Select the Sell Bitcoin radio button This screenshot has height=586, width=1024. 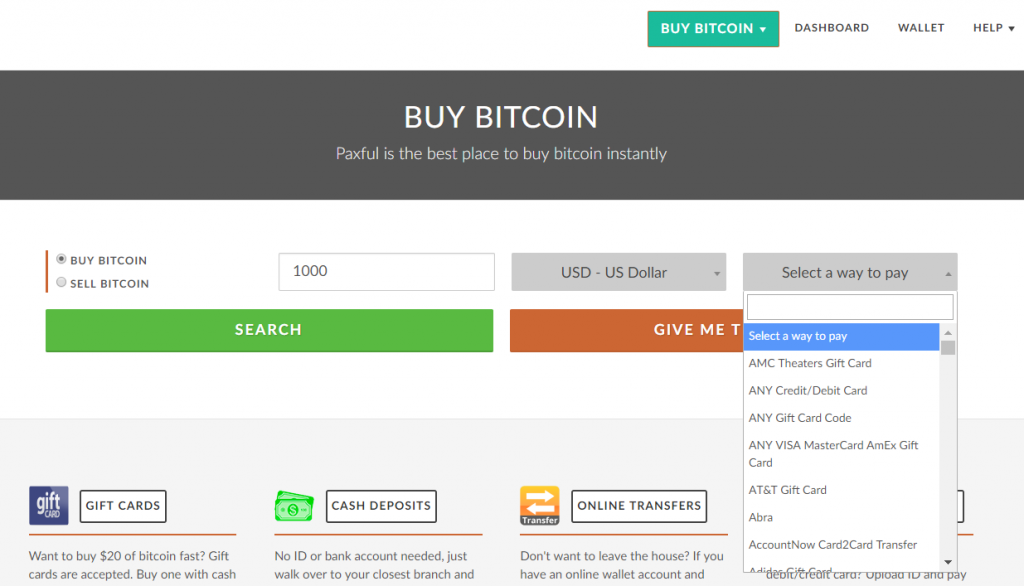point(61,283)
